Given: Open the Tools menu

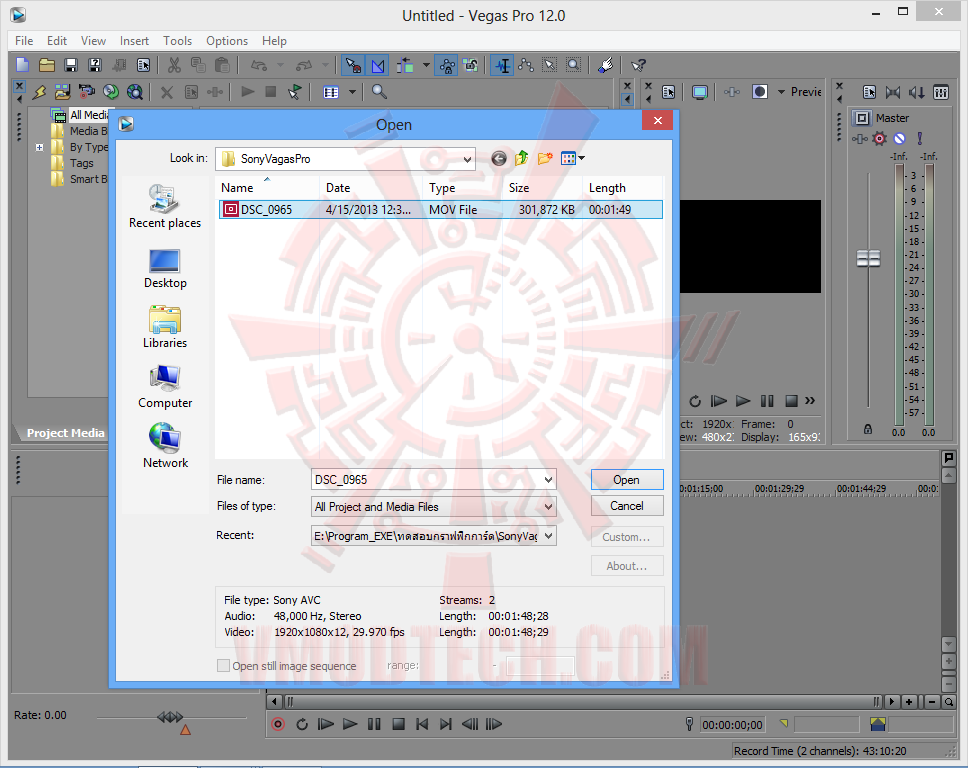Looking at the screenshot, I should (x=177, y=41).
